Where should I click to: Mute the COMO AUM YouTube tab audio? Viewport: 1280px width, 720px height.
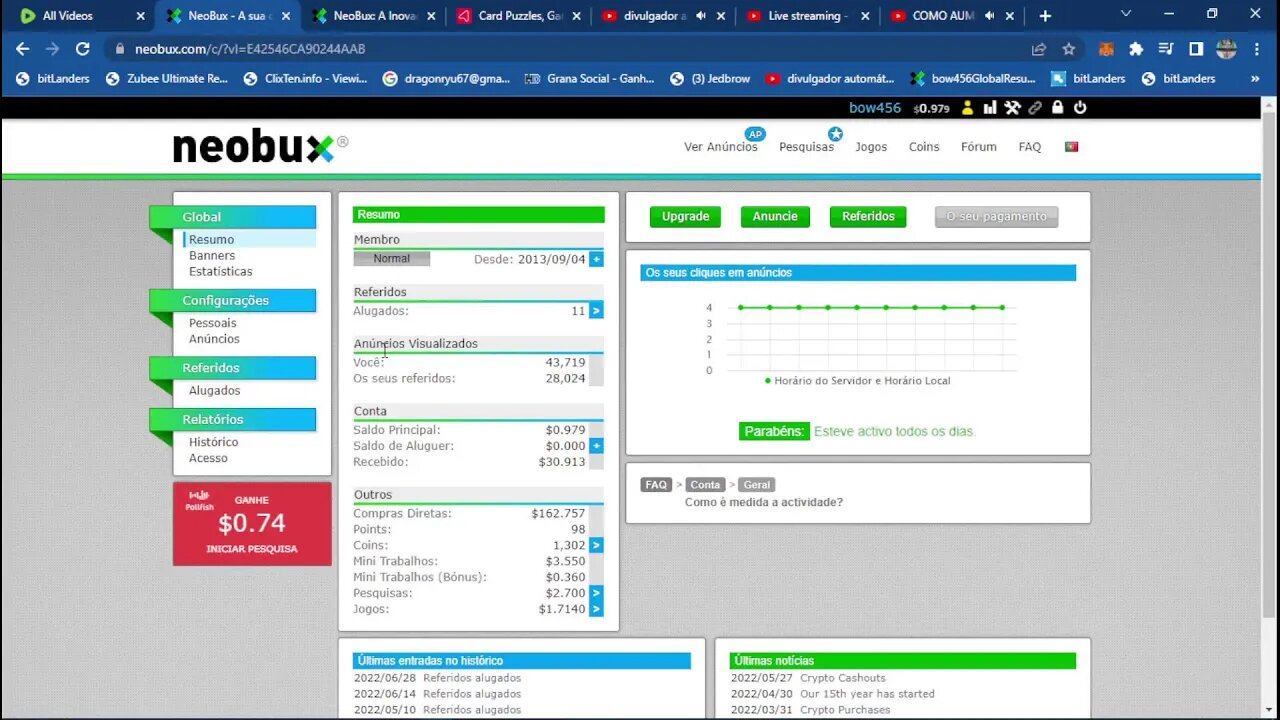click(989, 16)
